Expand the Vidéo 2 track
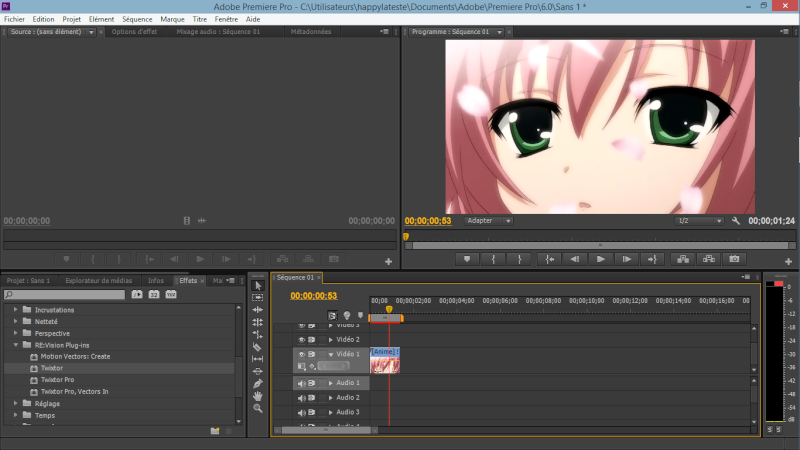Image resolution: width=800 pixels, height=450 pixels. (331, 340)
